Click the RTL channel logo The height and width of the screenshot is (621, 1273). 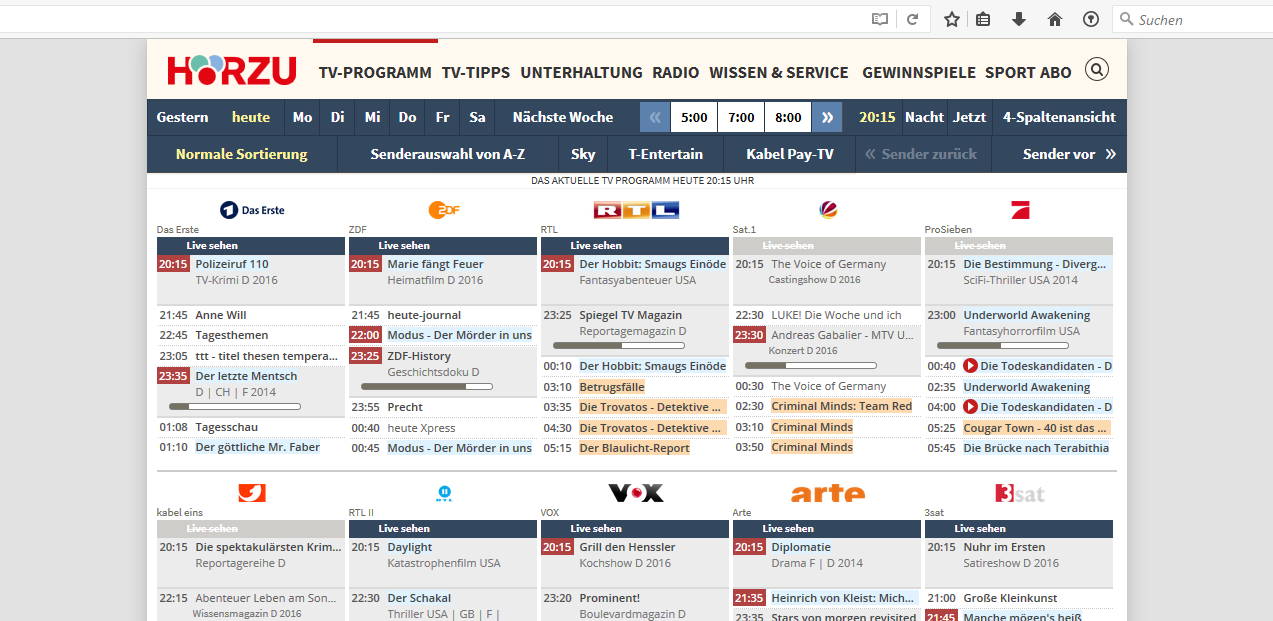pos(636,210)
